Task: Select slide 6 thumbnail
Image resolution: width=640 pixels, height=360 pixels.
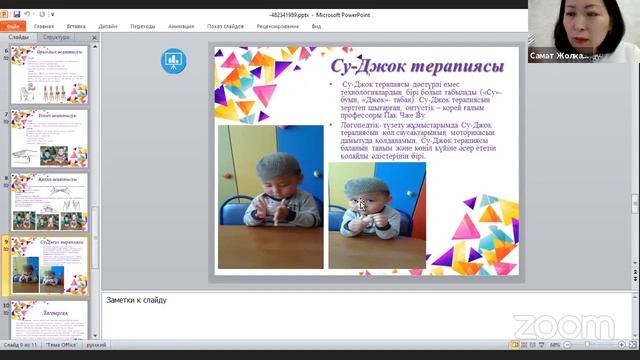Action: [49, 75]
